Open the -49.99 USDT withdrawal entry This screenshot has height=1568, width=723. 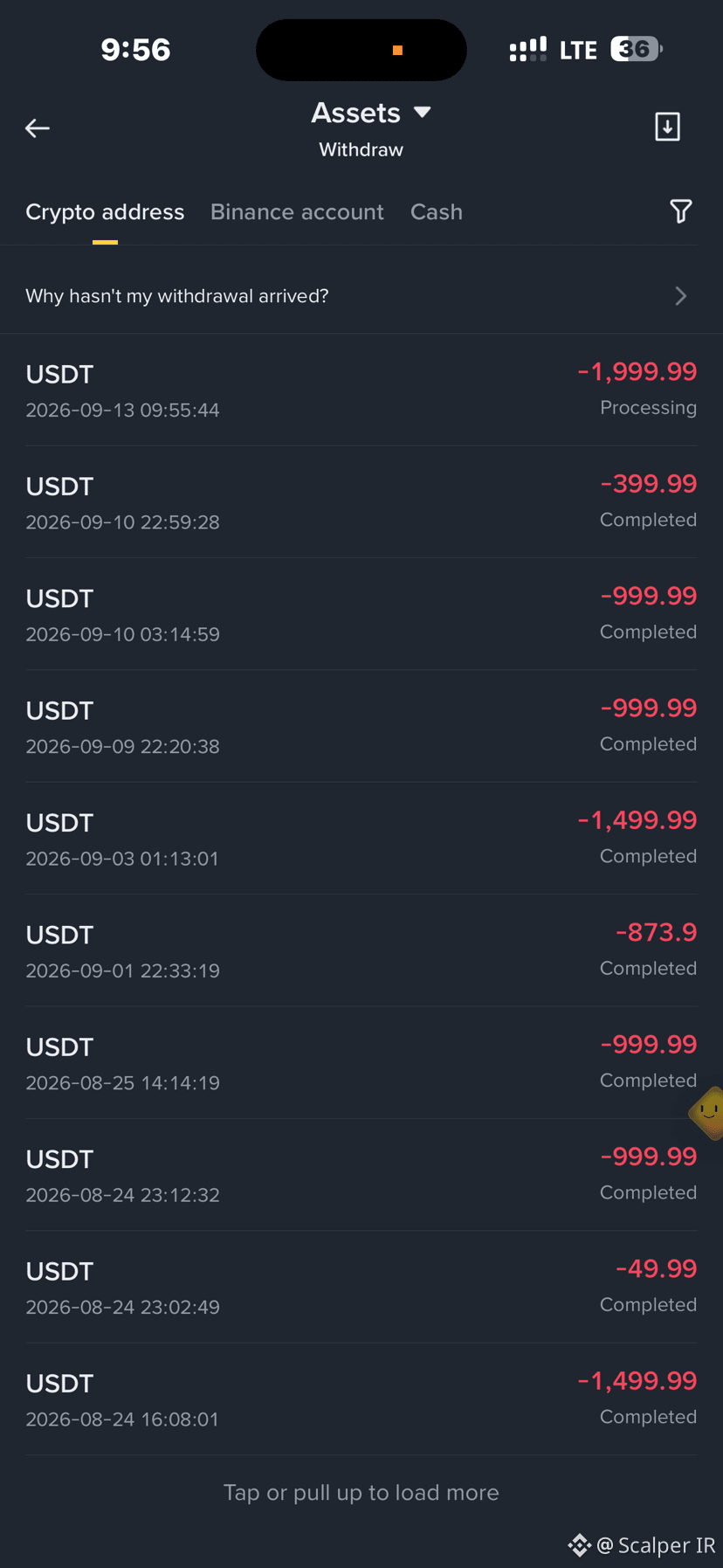(x=361, y=1287)
